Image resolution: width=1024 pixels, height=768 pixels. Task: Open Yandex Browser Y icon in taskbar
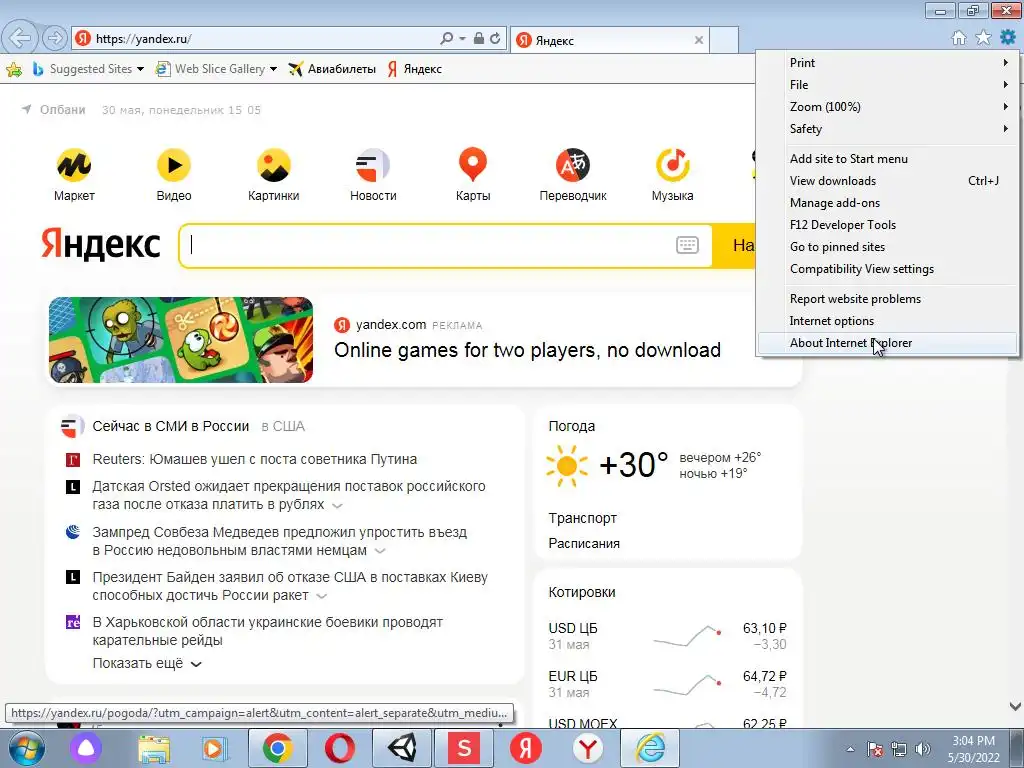588,748
